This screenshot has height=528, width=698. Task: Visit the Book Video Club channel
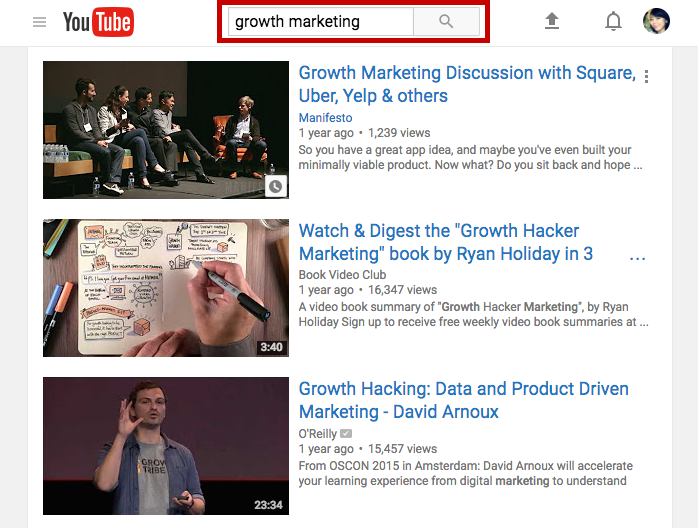[342, 275]
